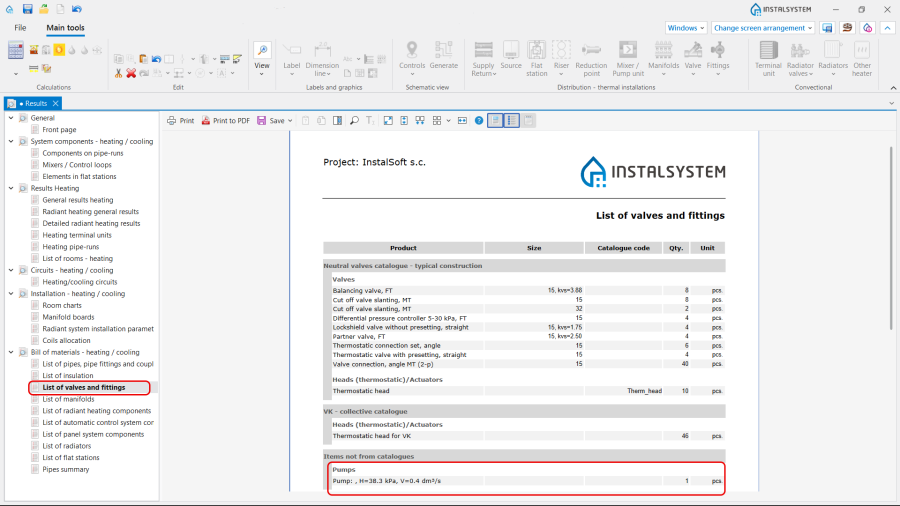This screenshot has height=506, width=900.
Task: Collapse Bill of materials - heating / cooling node
Action: (11, 352)
